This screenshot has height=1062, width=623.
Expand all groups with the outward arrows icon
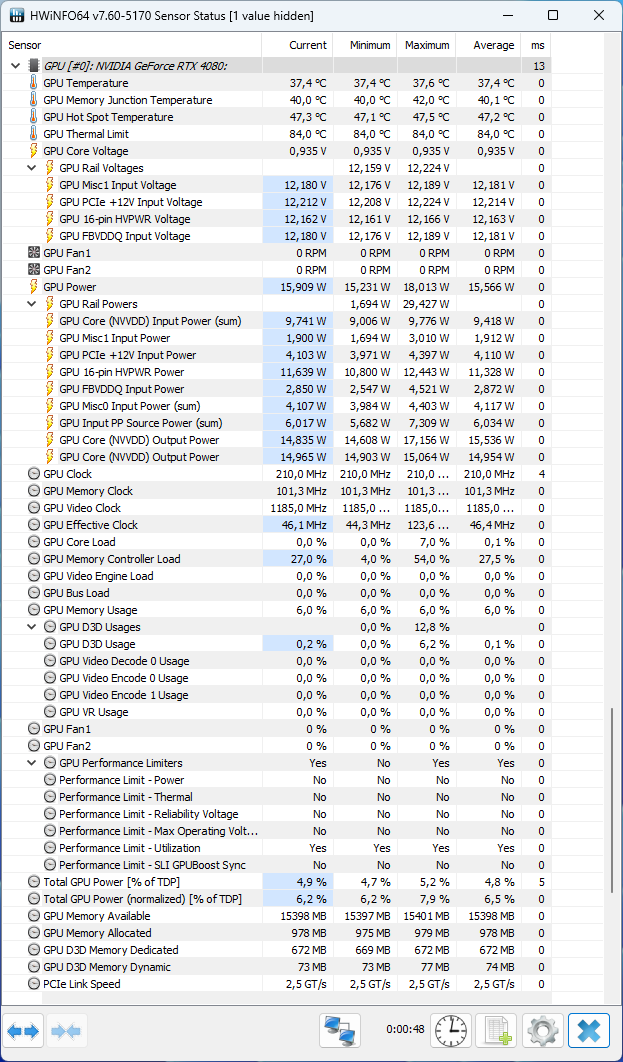point(24,1030)
